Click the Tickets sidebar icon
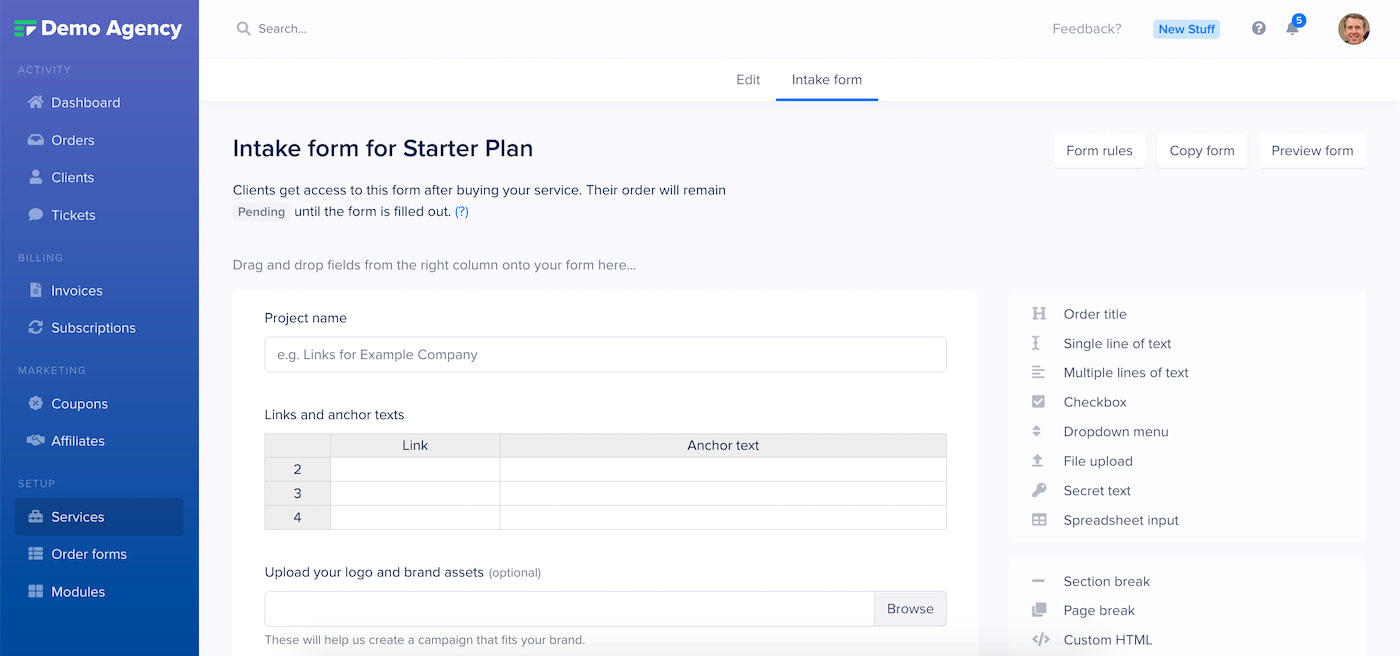 point(38,214)
